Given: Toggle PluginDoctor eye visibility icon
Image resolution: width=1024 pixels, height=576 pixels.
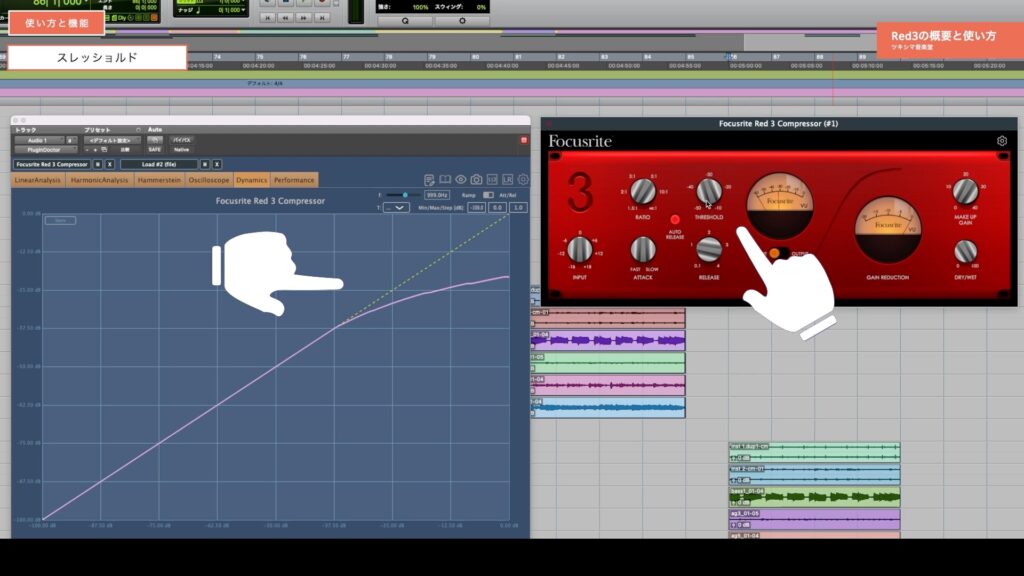Looking at the screenshot, I should coord(460,180).
